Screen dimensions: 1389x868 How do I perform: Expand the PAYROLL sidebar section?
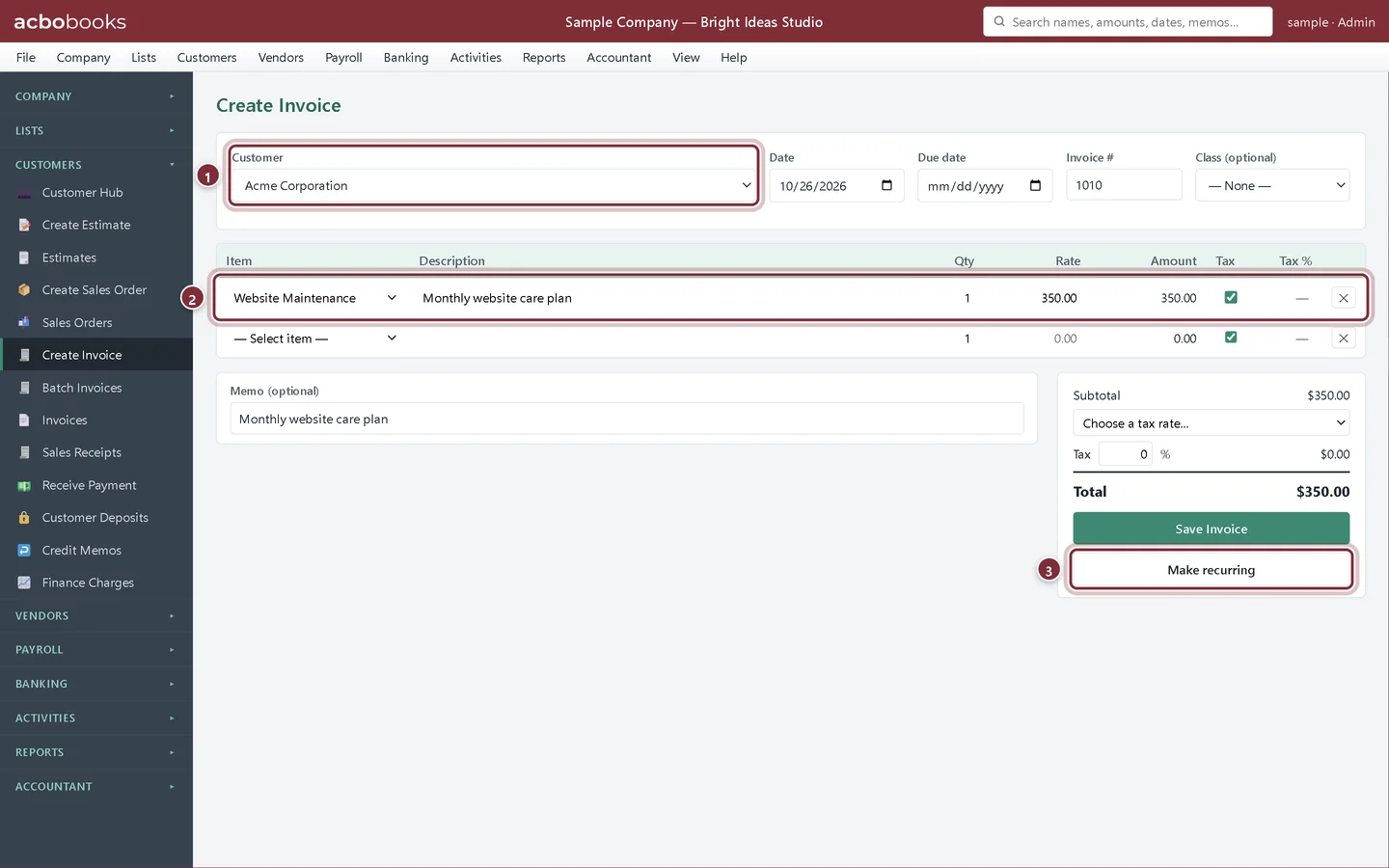click(96, 650)
